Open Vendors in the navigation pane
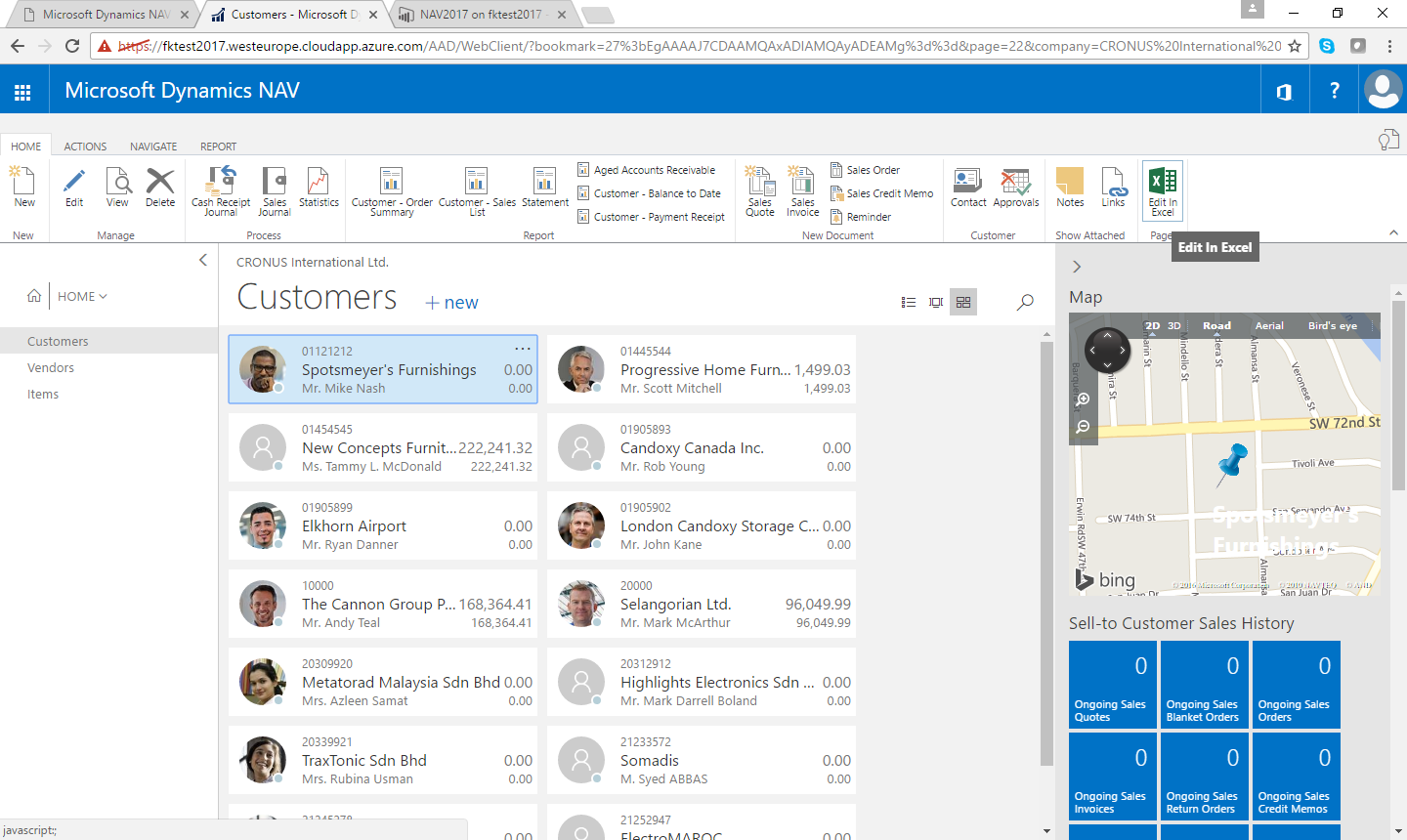 pyautogui.click(x=51, y=368)
